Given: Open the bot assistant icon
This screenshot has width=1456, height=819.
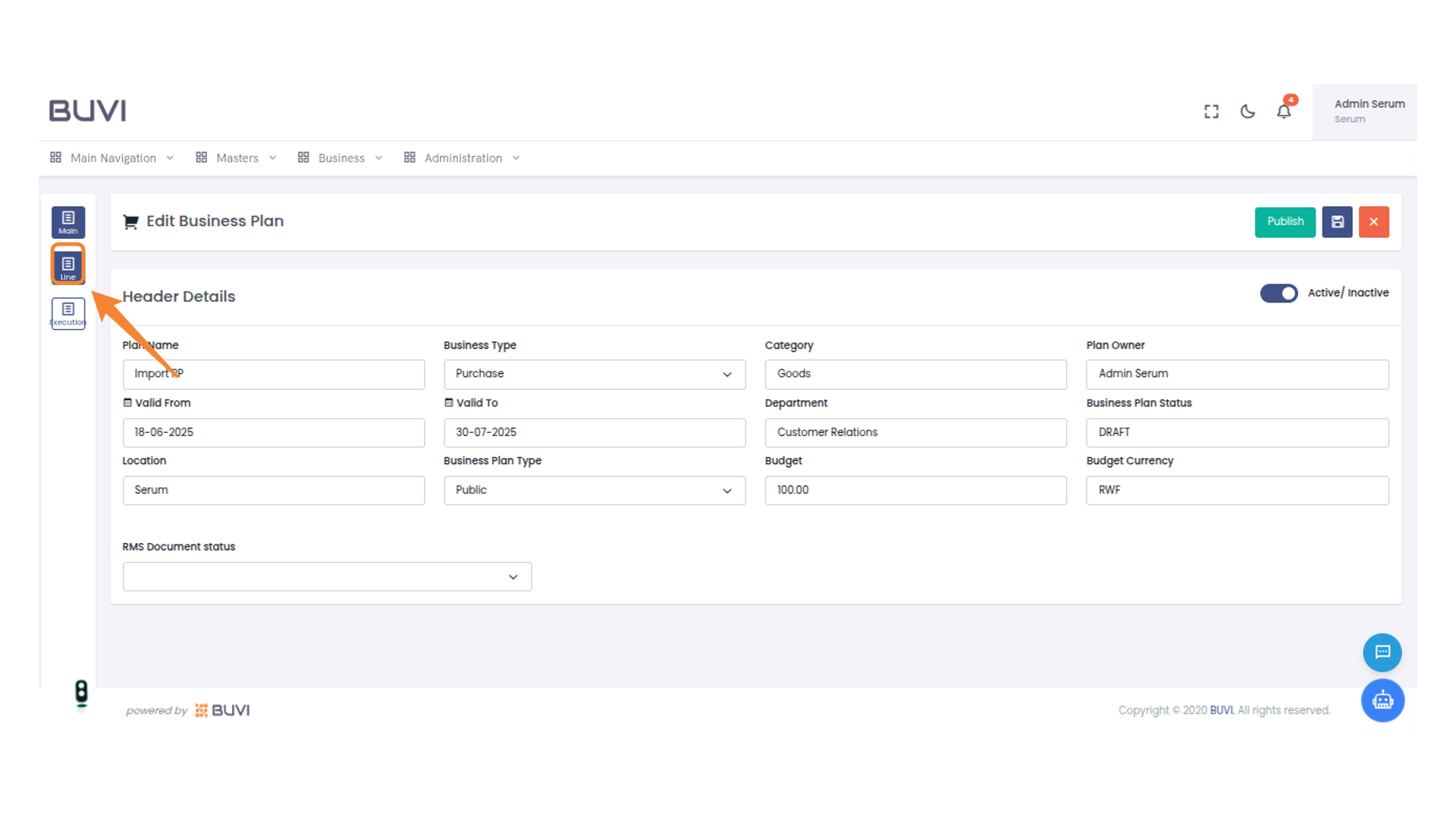Looking at the screenshot, I should click(1382, 700).
